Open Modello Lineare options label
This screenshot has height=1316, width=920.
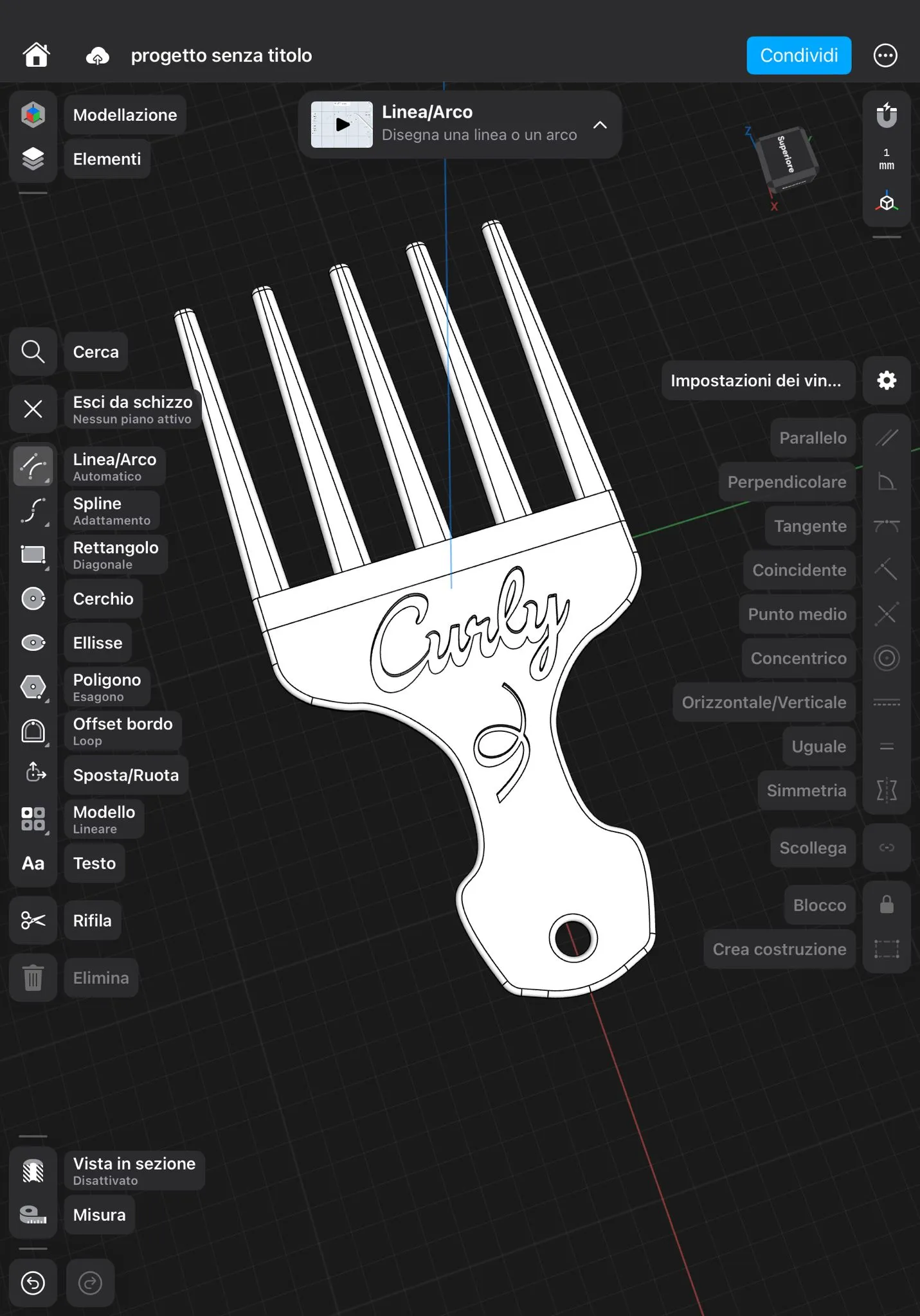104,819
